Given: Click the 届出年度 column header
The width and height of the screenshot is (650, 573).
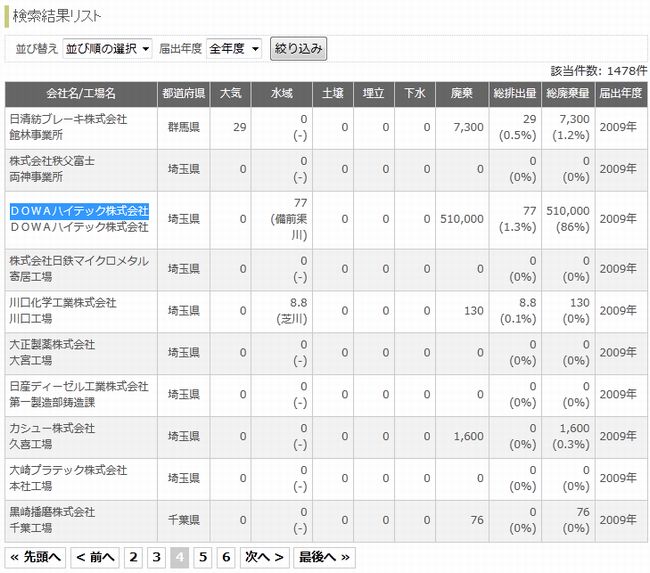Looking at the screenshot, I should coord(621,94).
